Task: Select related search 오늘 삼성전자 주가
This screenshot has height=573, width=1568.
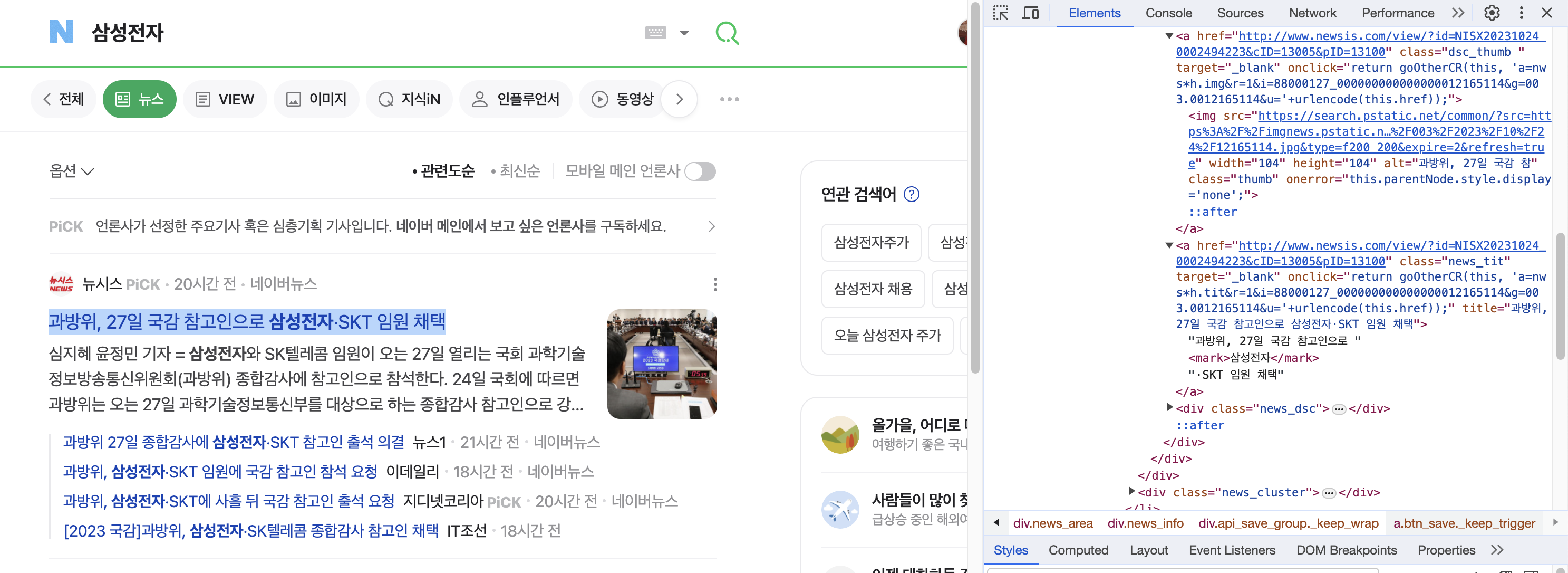Action: point(887,336)
